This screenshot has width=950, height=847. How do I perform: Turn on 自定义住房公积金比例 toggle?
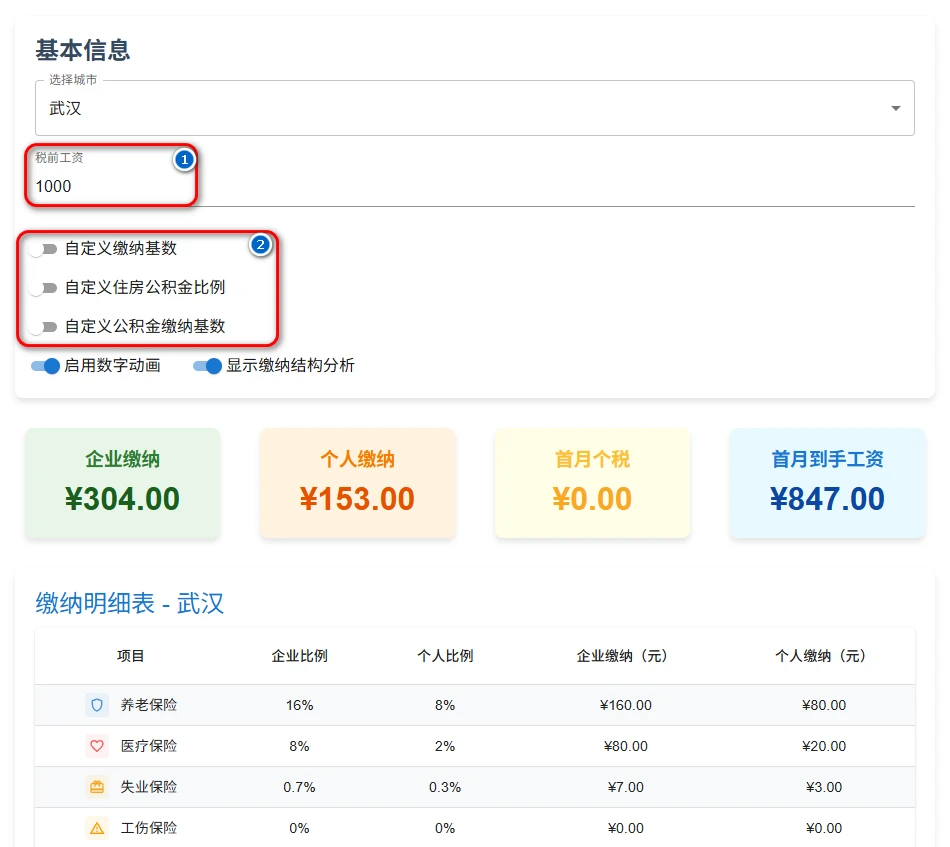43,288
